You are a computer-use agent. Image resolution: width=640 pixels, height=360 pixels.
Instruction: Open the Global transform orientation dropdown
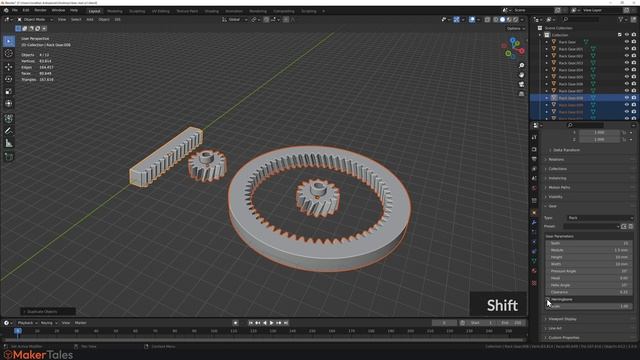click(235, 20)
